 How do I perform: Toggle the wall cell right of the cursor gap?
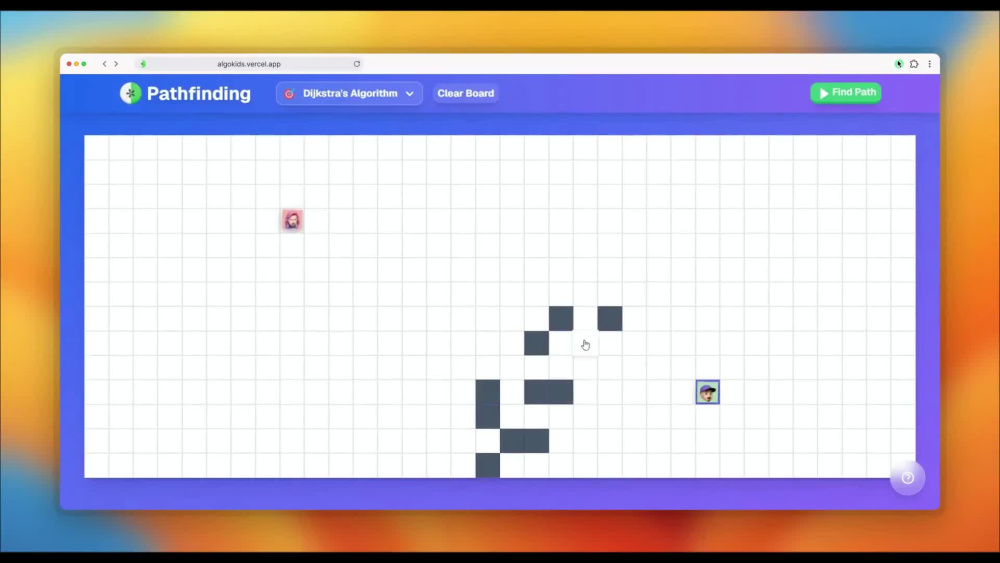610,318
